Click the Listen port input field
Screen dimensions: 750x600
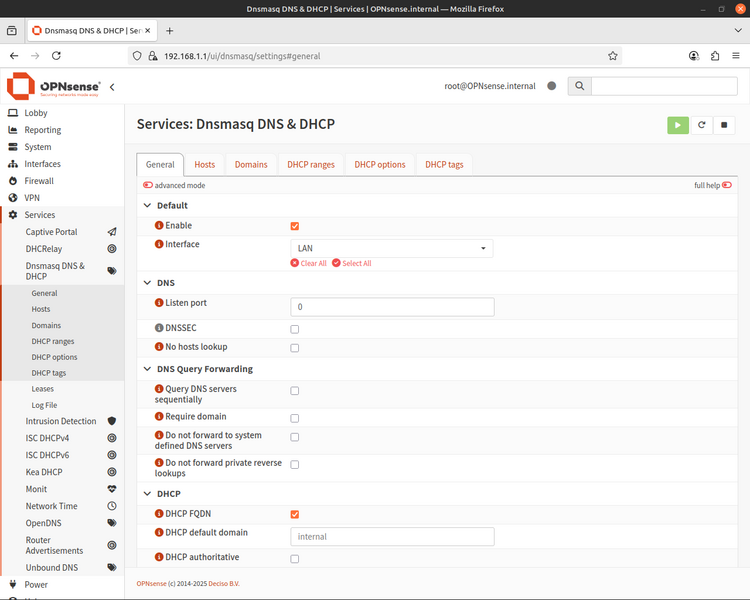(x=392, y=307)
